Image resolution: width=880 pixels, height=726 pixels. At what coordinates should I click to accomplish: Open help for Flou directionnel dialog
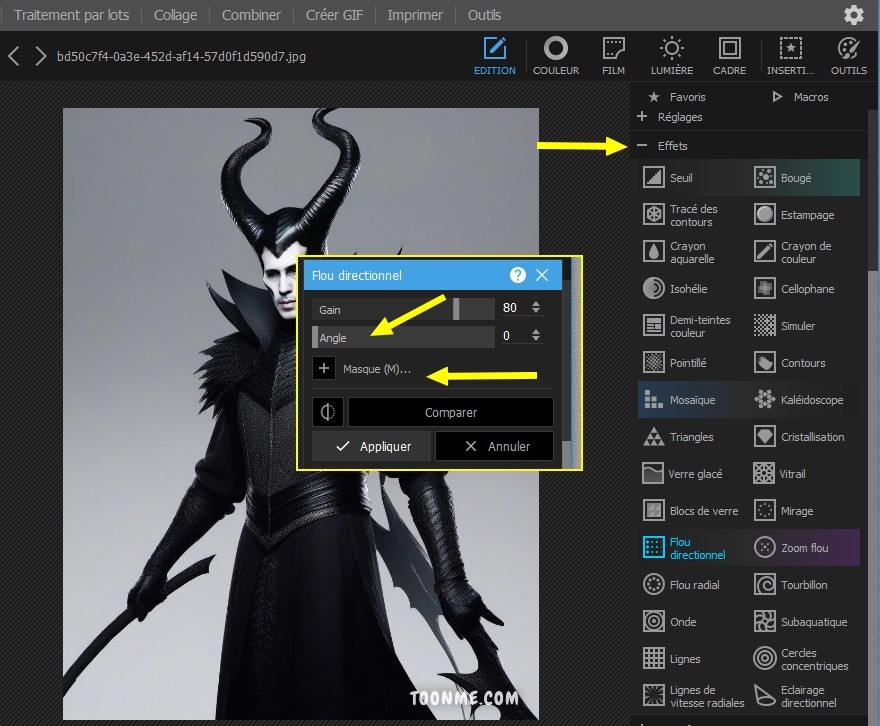517,275
